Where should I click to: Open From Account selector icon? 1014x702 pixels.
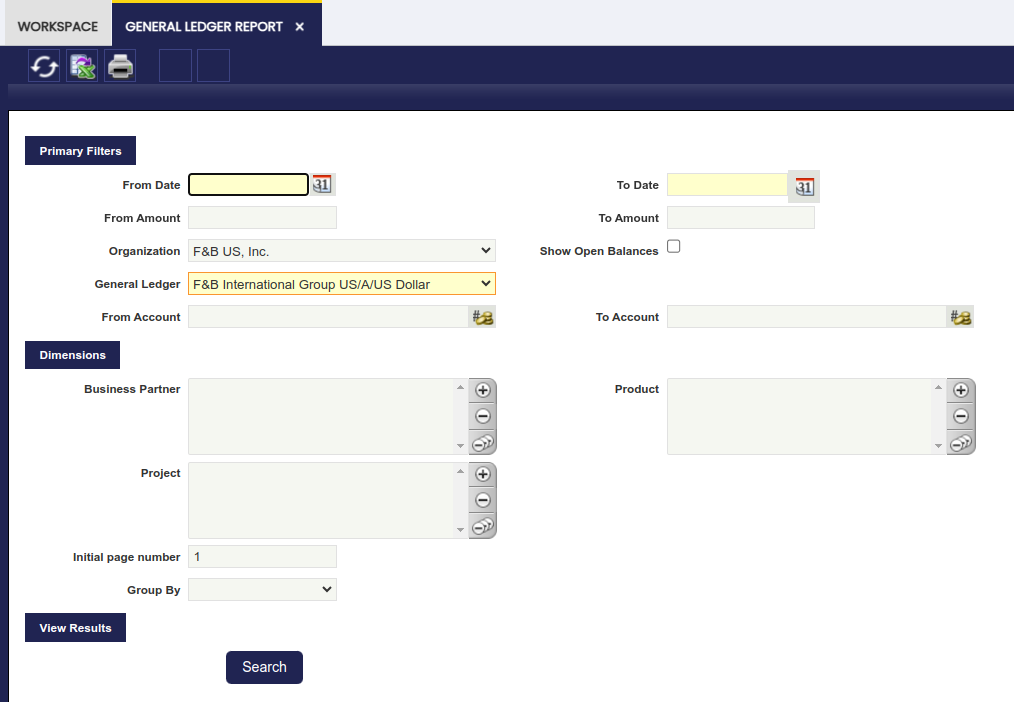pyautogui.click(x=483, y=317)
